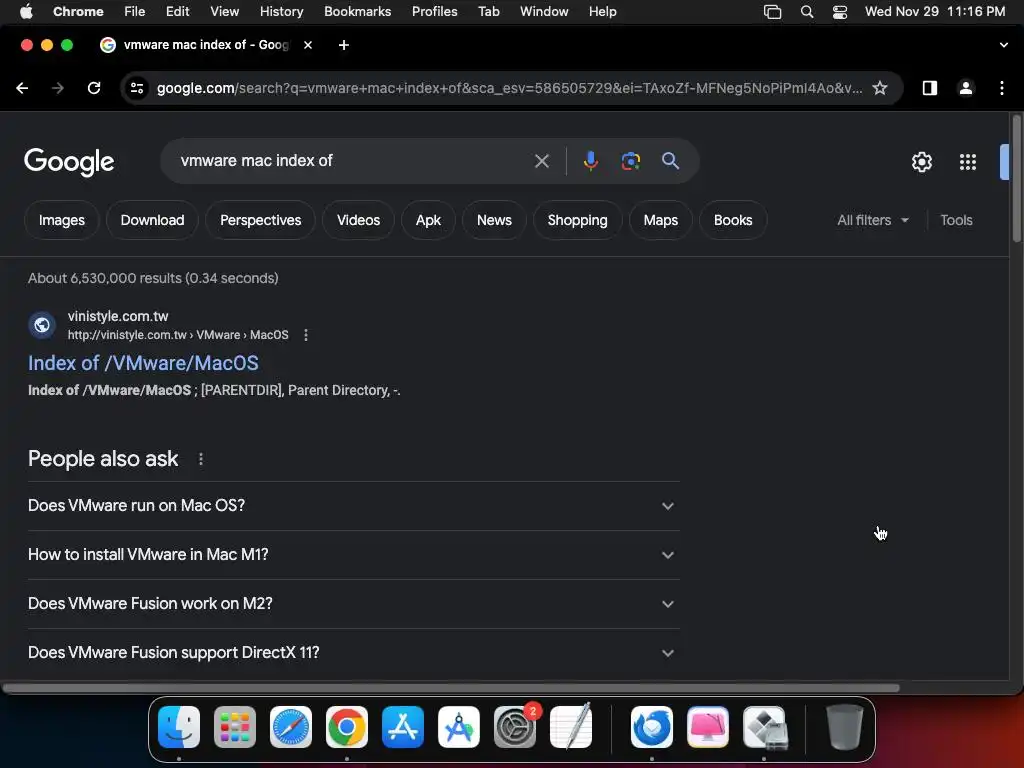The width and height of the screenshot is (1024, 768).
Task: Open the Bookmarks menu
Action: point(357,12)
